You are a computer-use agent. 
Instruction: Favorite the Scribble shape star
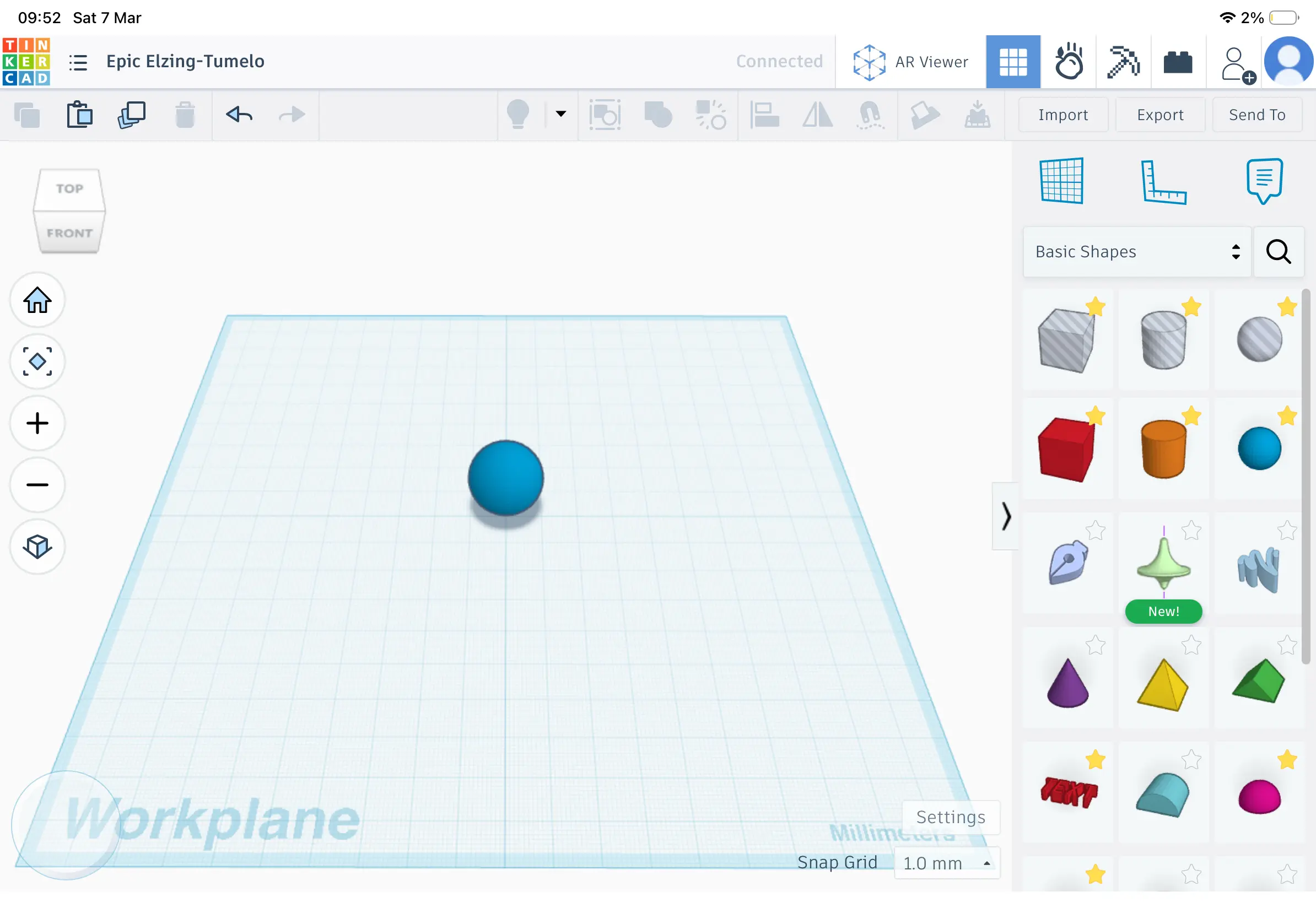click(1095, 531)
